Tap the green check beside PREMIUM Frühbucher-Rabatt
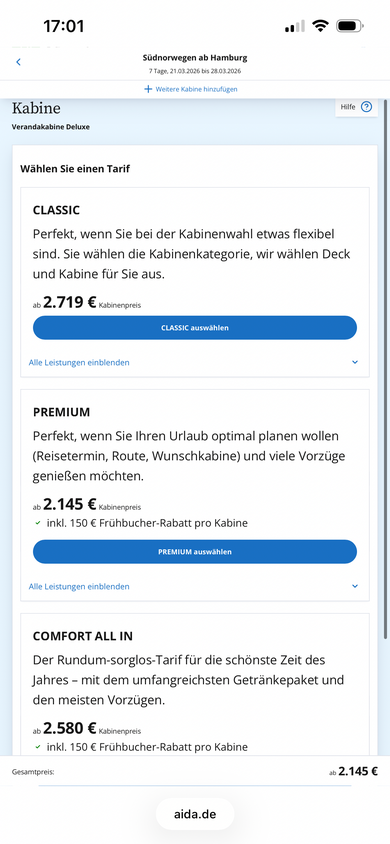Screen dimensions: 390x844 (38, 523)
